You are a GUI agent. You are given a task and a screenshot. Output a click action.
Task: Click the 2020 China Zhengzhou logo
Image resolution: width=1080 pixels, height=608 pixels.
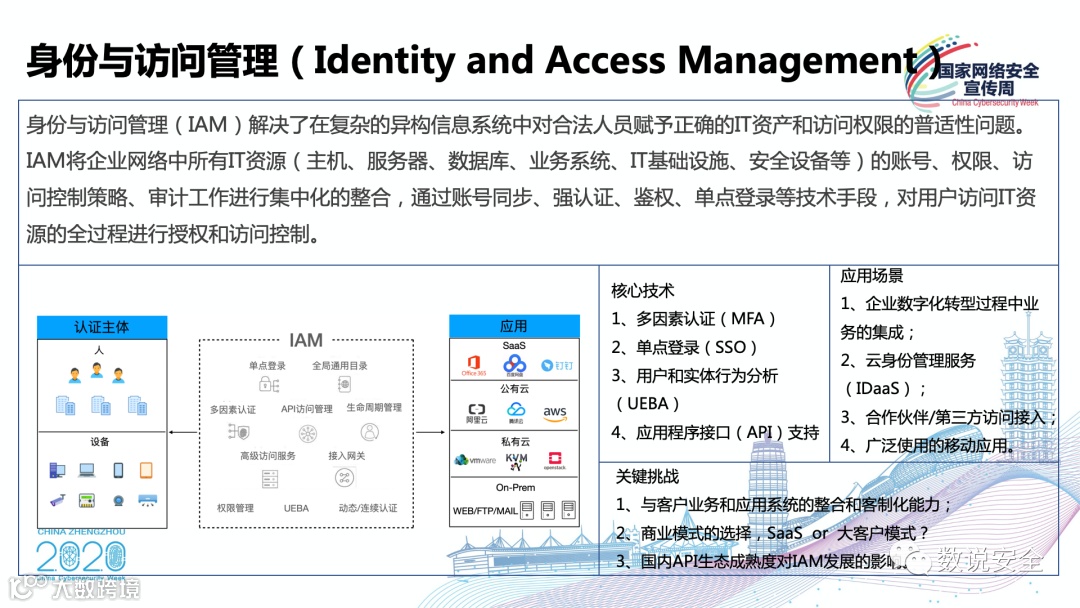point(81,554)
